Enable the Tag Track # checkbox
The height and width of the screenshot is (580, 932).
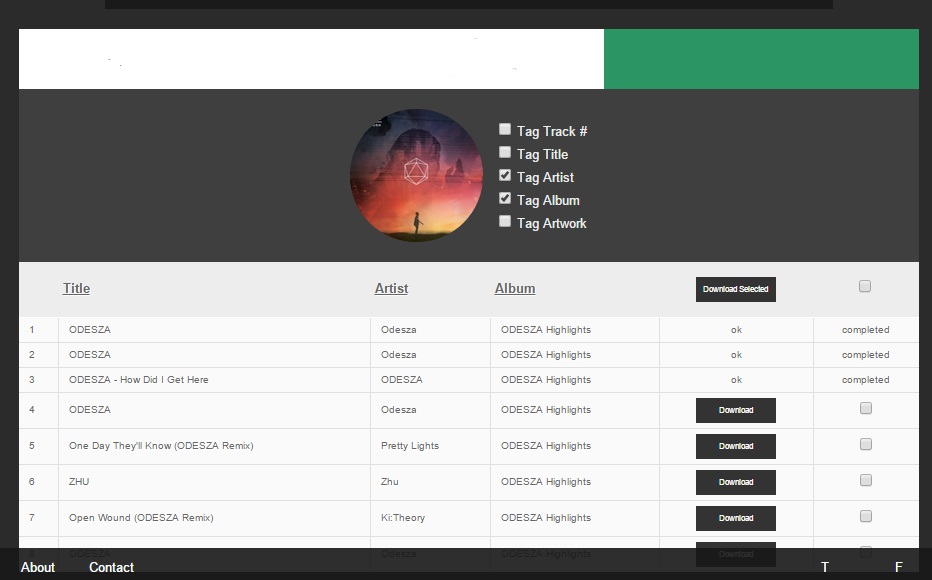click(505, 129)
